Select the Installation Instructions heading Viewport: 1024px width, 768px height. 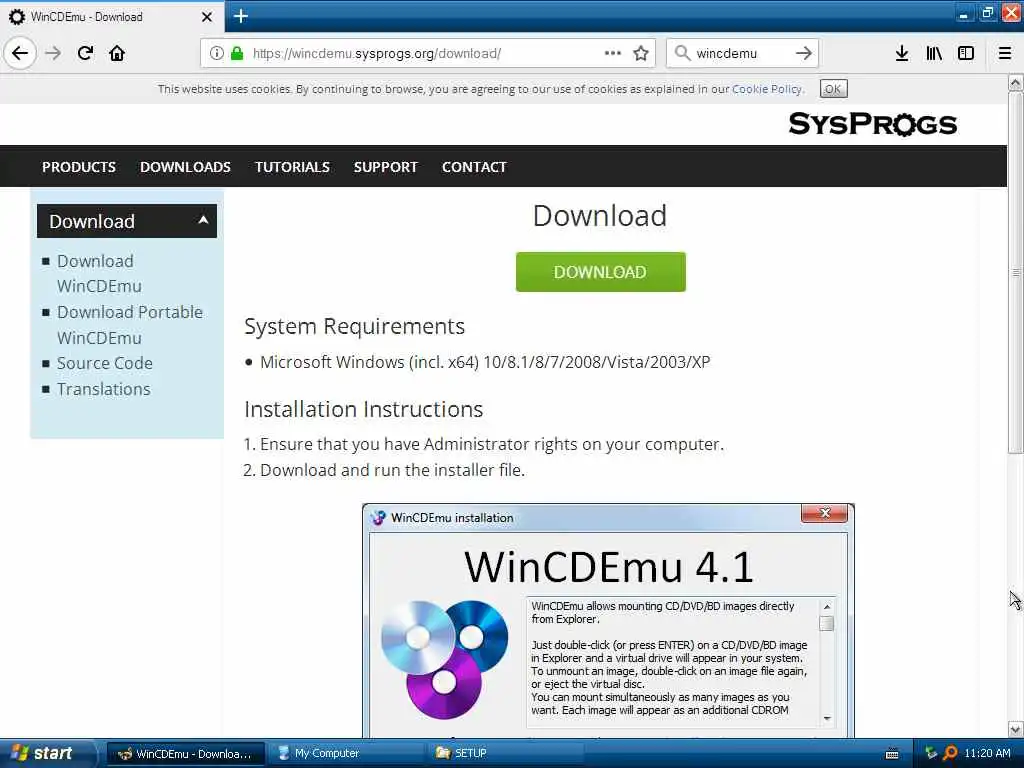364,409
